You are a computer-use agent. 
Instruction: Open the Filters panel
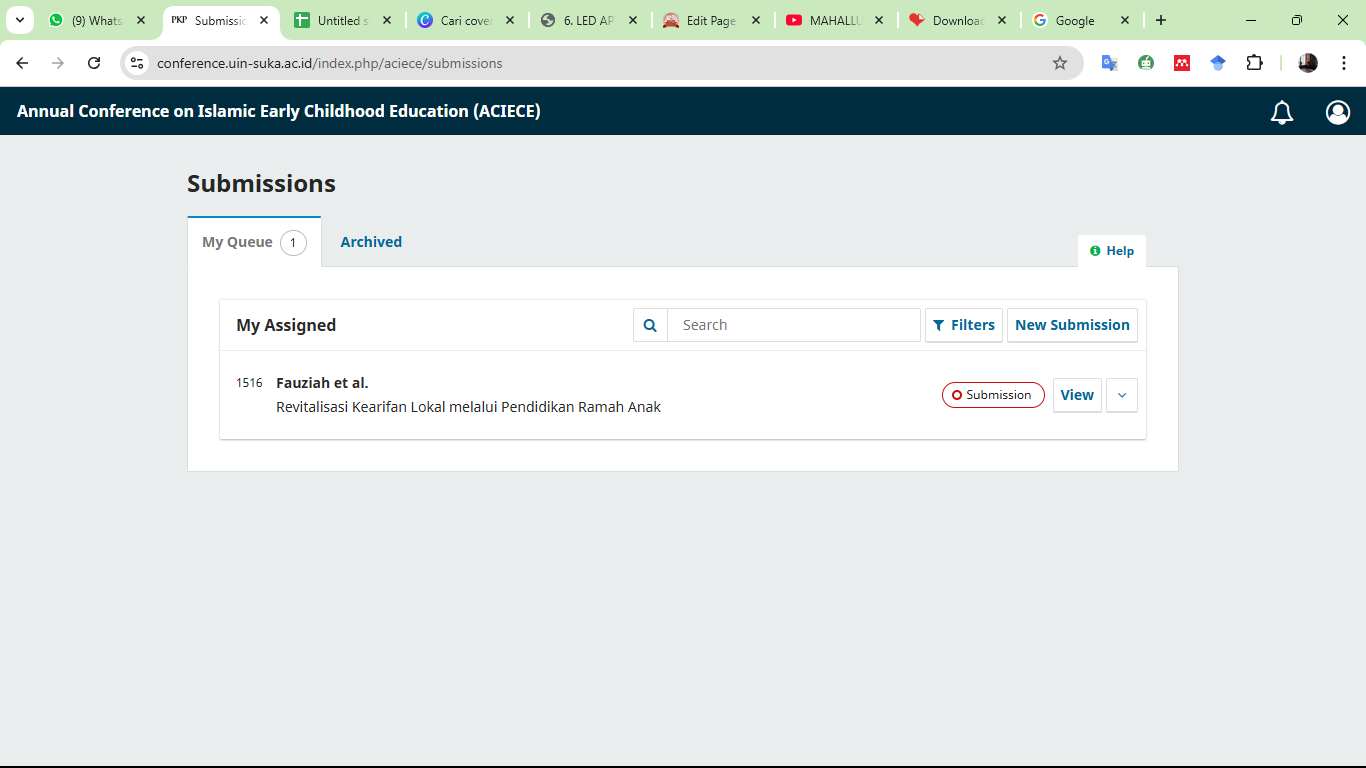(963, 325)
